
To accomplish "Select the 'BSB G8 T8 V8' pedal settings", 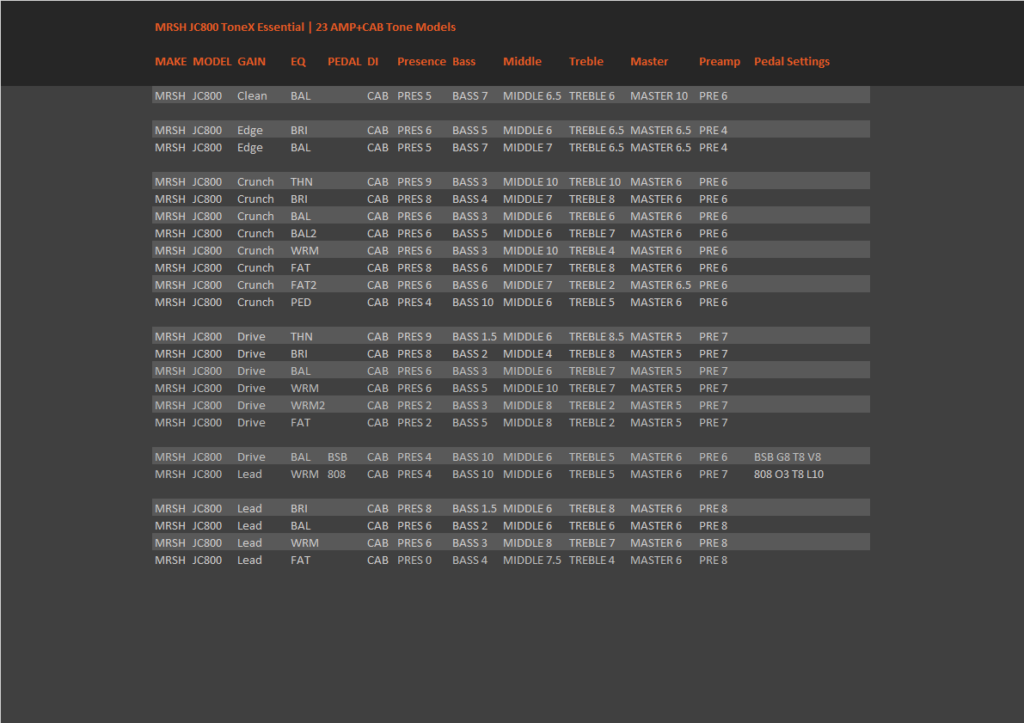I will 787,457.
